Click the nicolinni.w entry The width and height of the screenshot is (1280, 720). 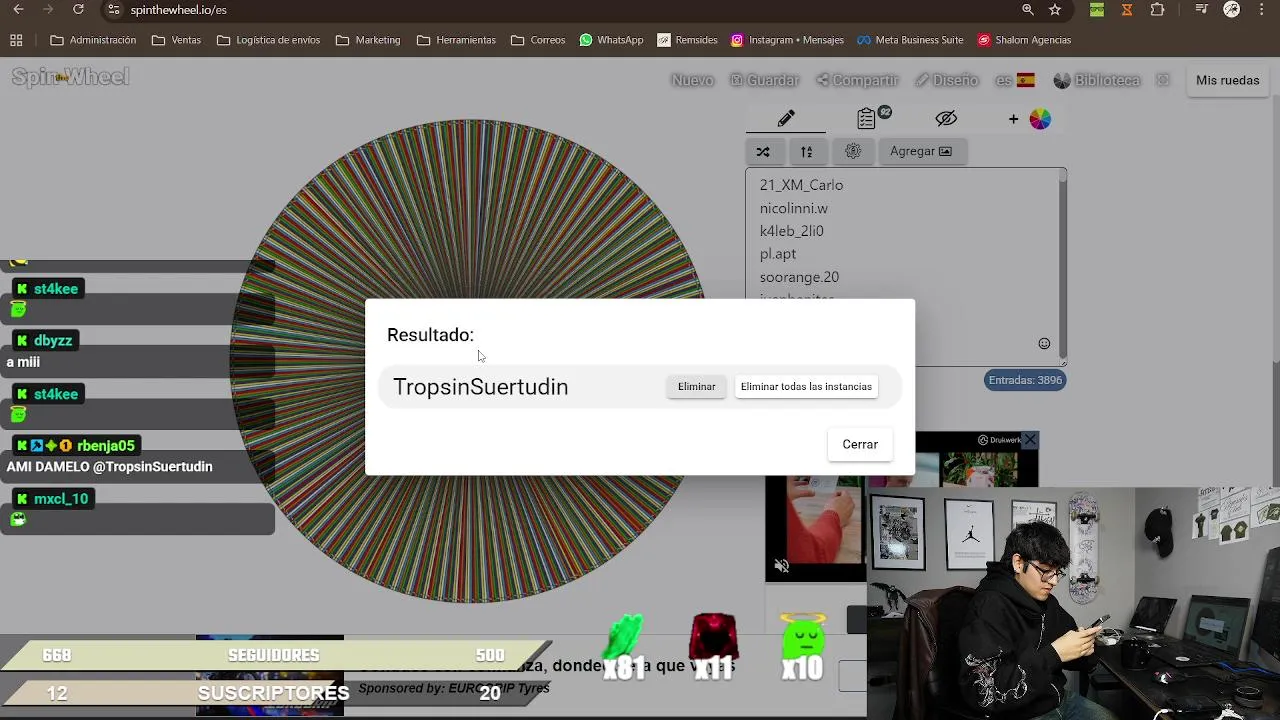pyautogui.click(x=793, y=208)
